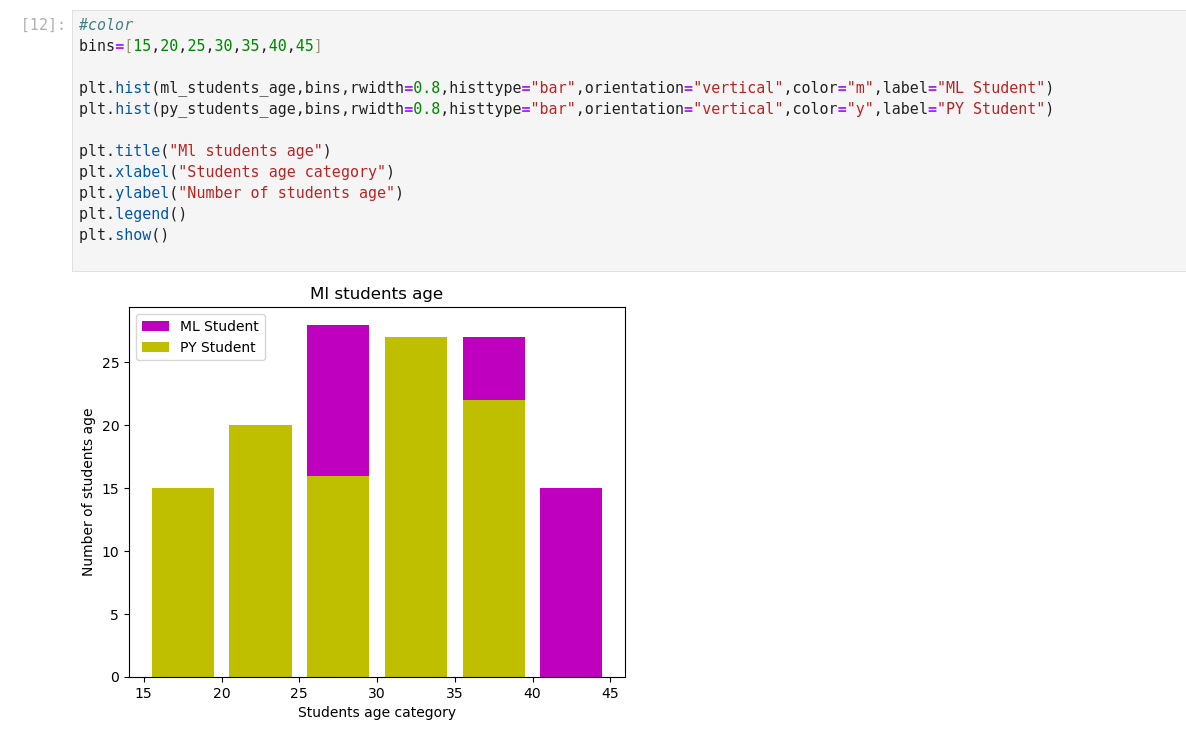Image resolution: width=1186 pixels, height=746 pixels.
Task: Click the plt.hist line for ml_students_age
Action: pyautogui.click(x=565, y=88)
